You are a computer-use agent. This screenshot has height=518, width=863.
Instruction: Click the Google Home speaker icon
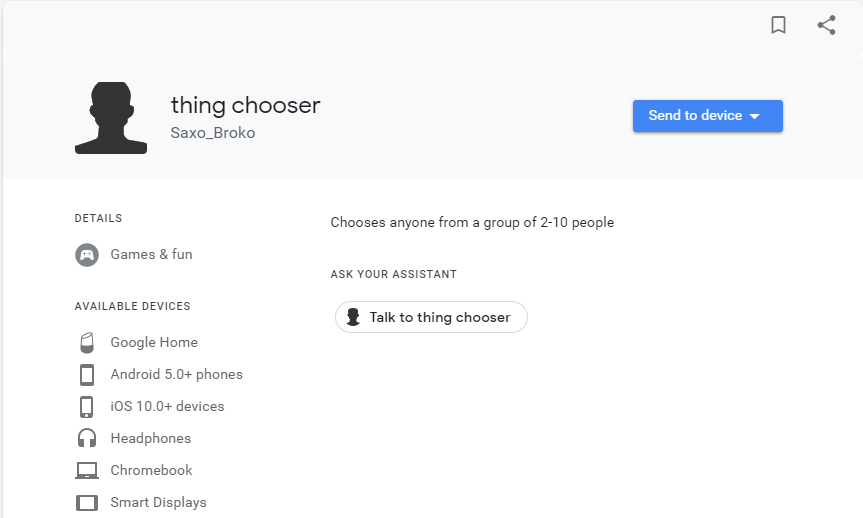pyautogui.click(x=87, y=342)
